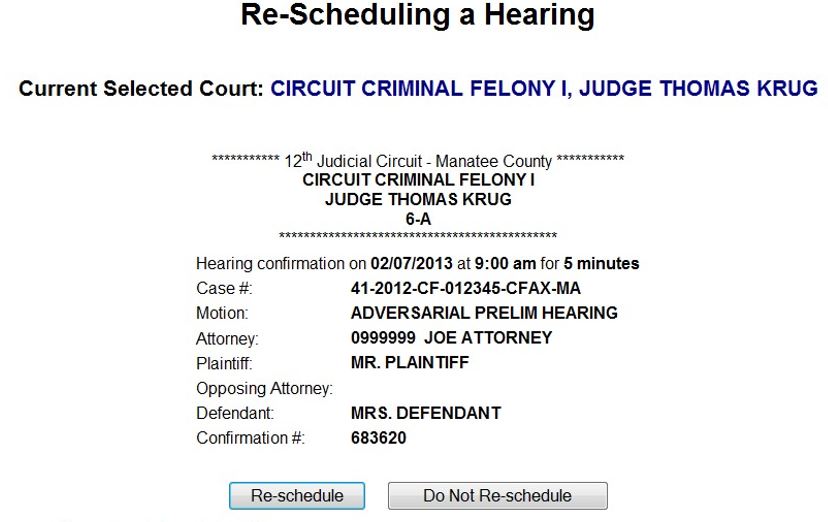Click attorney name 0999999 JOE ATTORNEY
This screenshot has height=522, width=828.
(x=451, y=338)
